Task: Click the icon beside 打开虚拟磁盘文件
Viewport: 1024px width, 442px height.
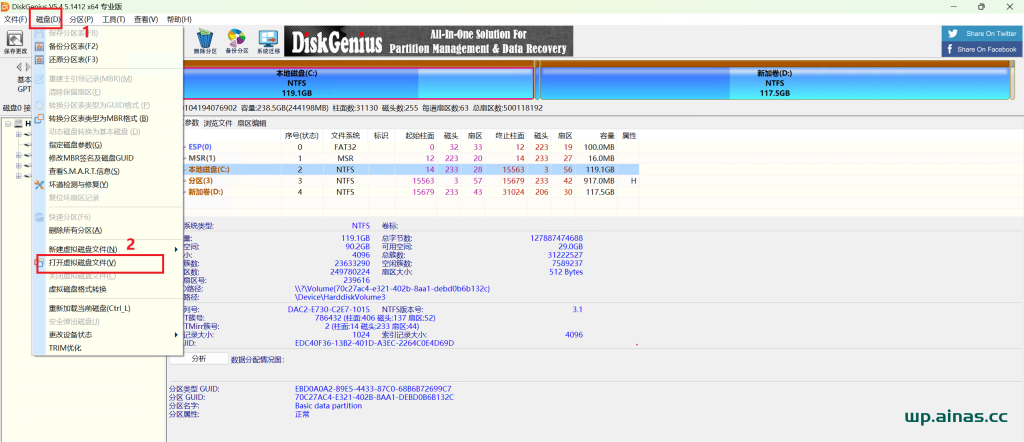Action: click(x=39, y=262)
